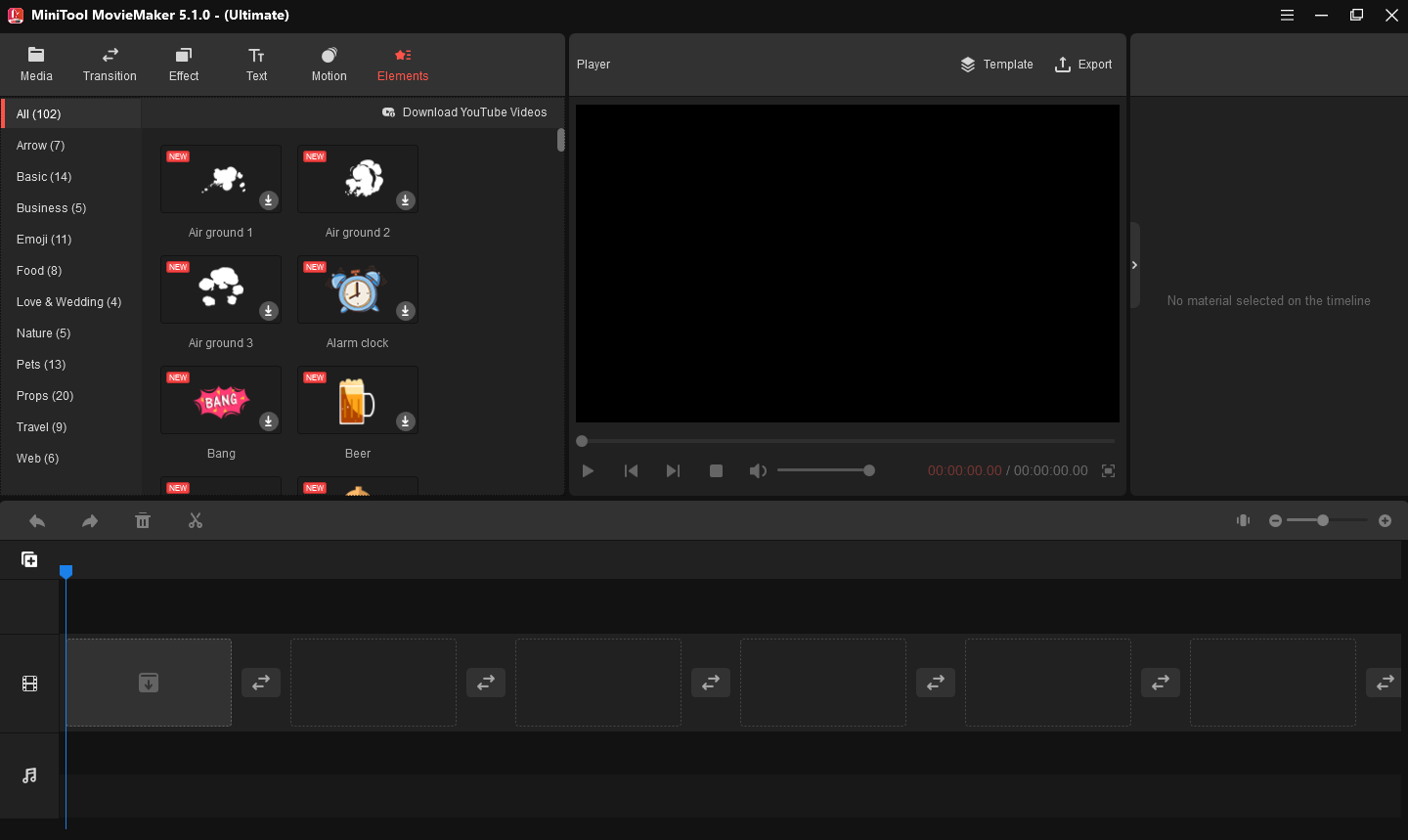Split clip with scissors tool

click(196, 521)
